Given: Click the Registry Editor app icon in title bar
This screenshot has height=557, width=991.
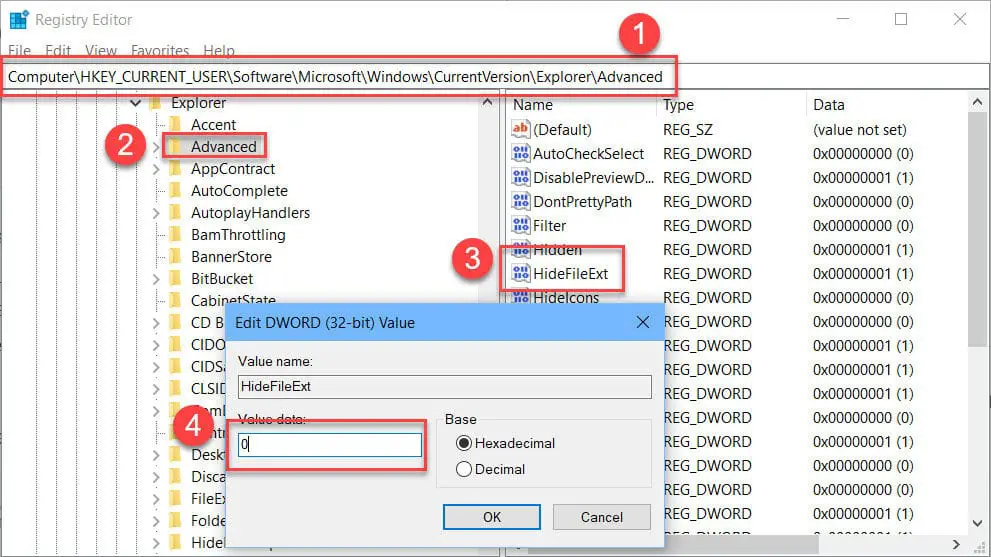Looking at the screenshot, I should point(19,20).
